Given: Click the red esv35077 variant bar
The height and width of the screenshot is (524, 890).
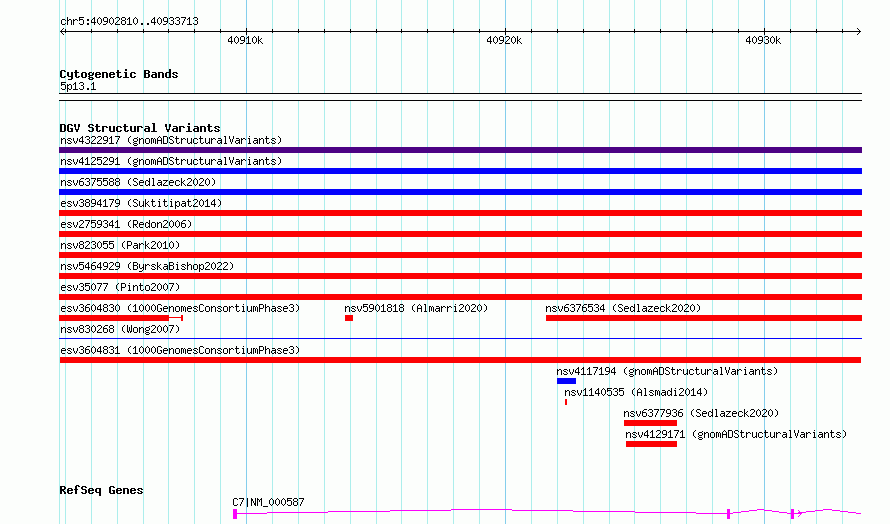Looking at the screenshot, I should 460,297.
